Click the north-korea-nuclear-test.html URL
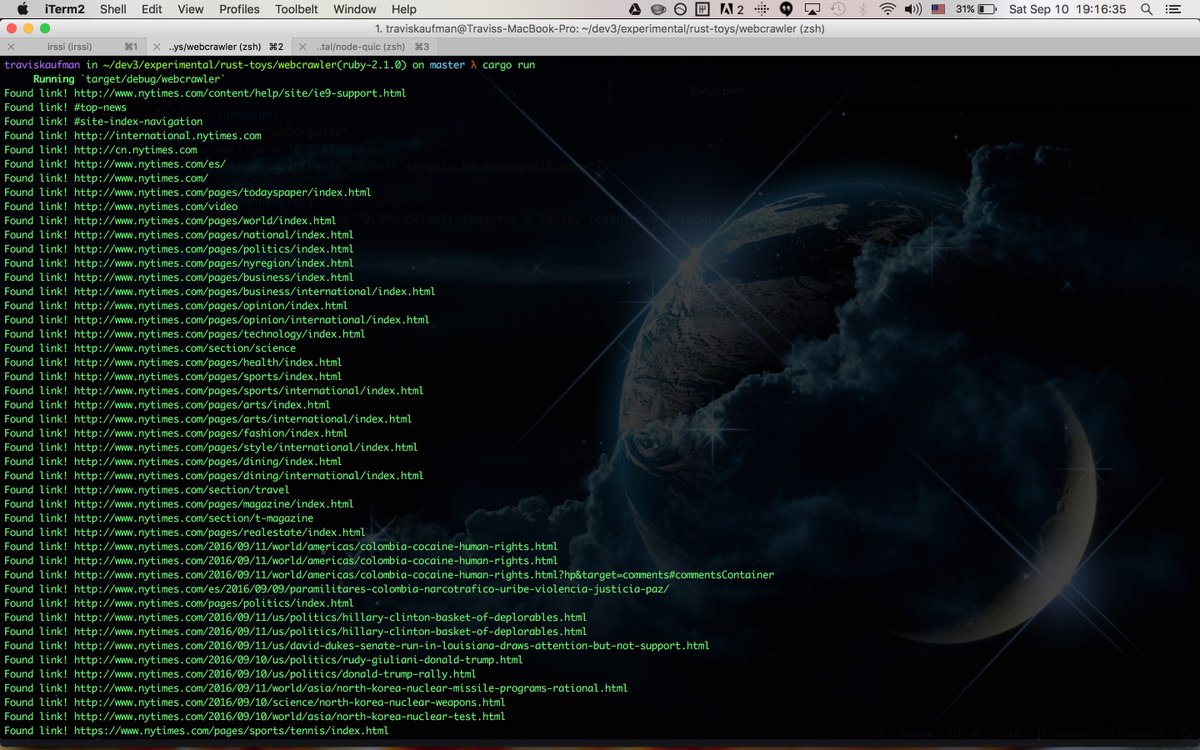This screenshot has height=750, width=1200. 290,716
